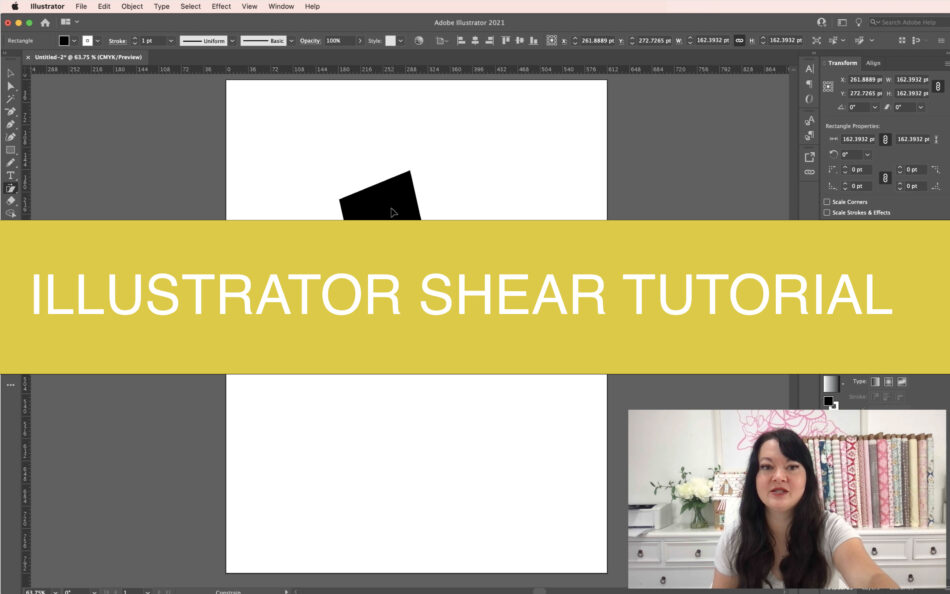Open the Character panel icon
This screenshot has width=950, height=594.
point(809,69)
